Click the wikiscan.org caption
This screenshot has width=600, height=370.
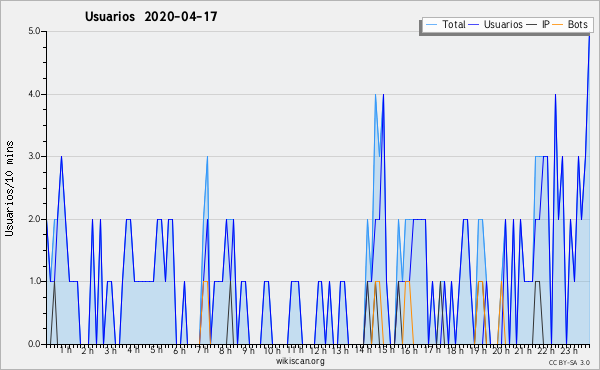[300, 361]
